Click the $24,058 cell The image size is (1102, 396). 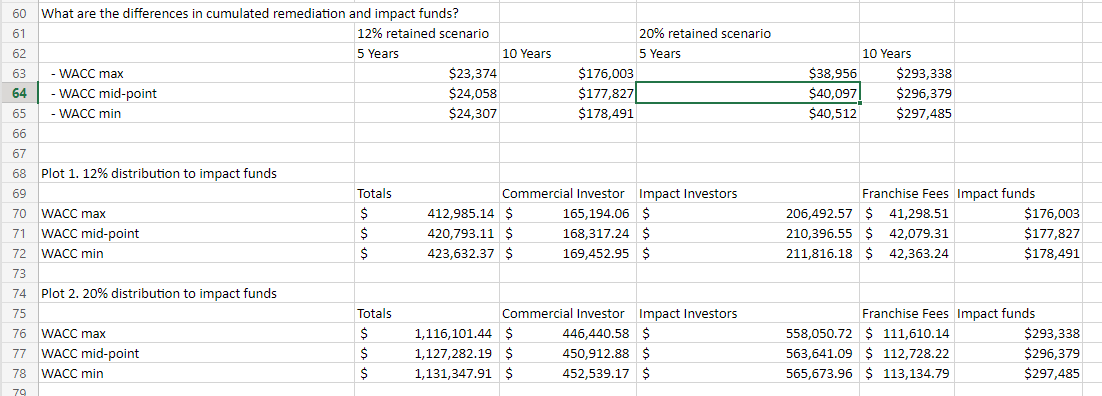click(x=427, y=93)
